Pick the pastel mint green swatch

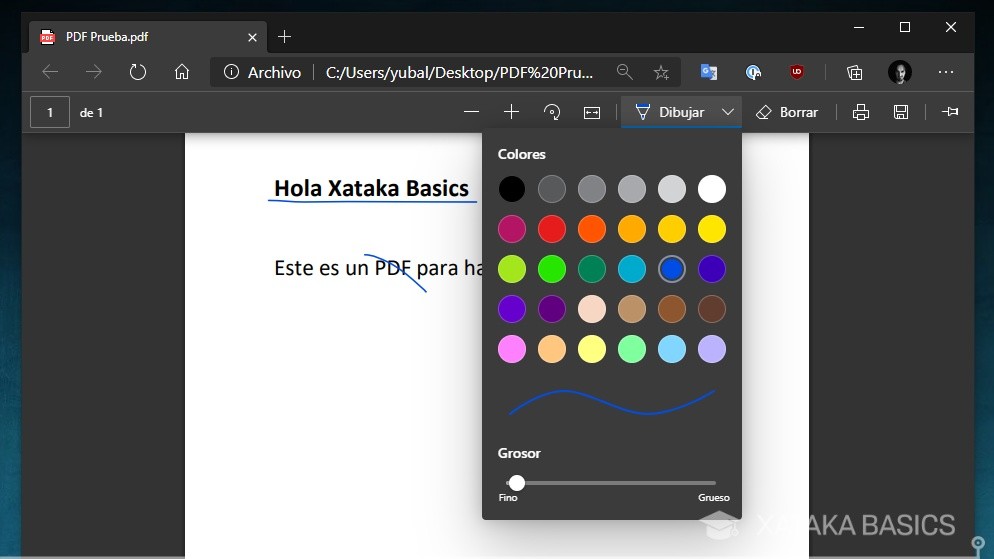tap(631, 349)
